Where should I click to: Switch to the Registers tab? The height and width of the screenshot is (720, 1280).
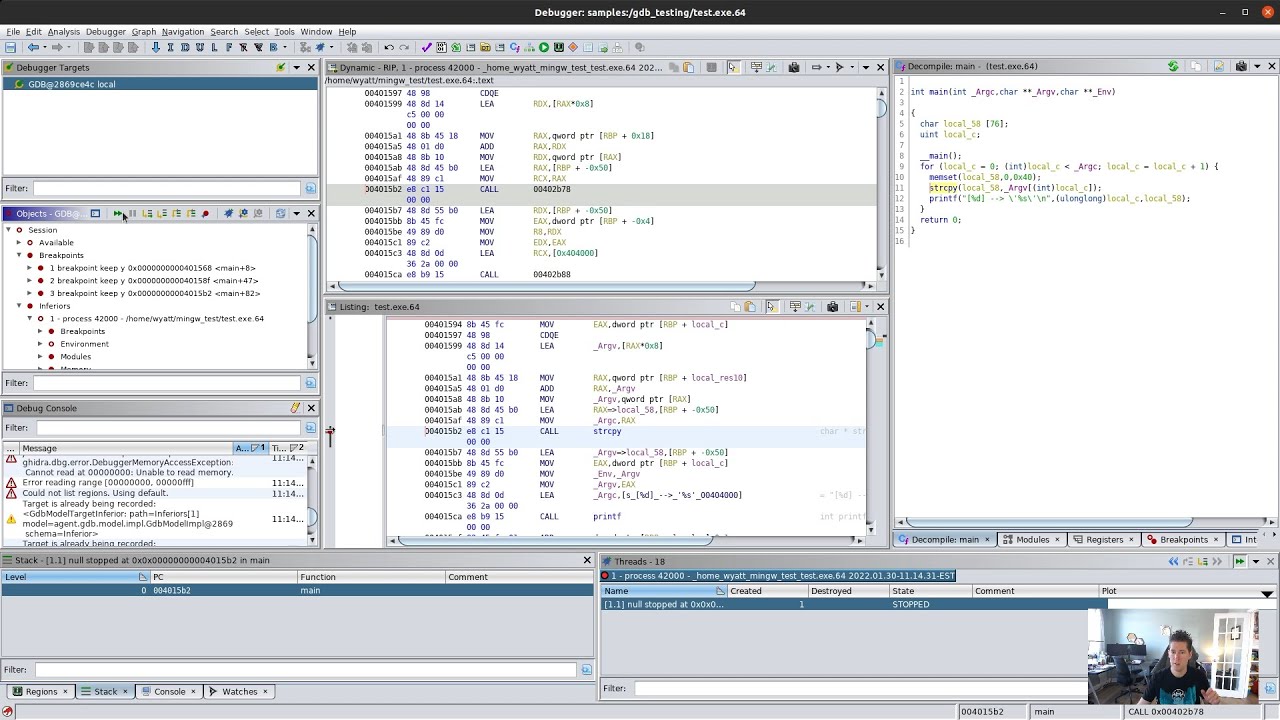click(1104, 540)
